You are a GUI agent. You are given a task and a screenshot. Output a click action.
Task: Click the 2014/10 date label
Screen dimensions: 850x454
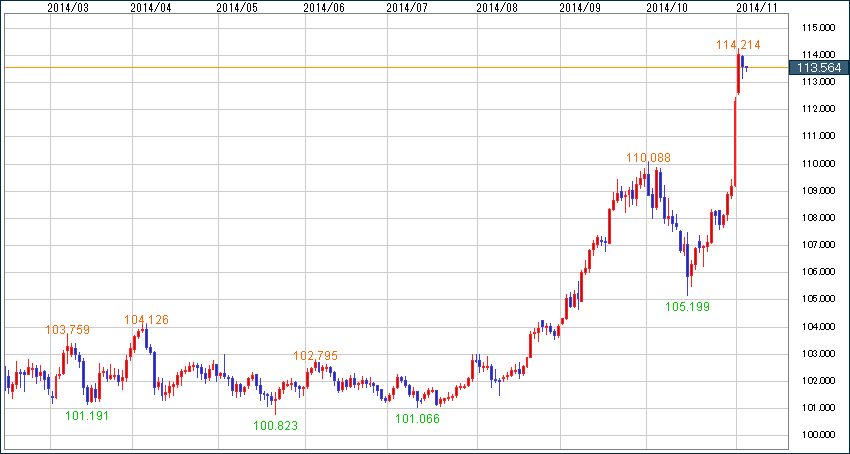click(x=667, y=8)
